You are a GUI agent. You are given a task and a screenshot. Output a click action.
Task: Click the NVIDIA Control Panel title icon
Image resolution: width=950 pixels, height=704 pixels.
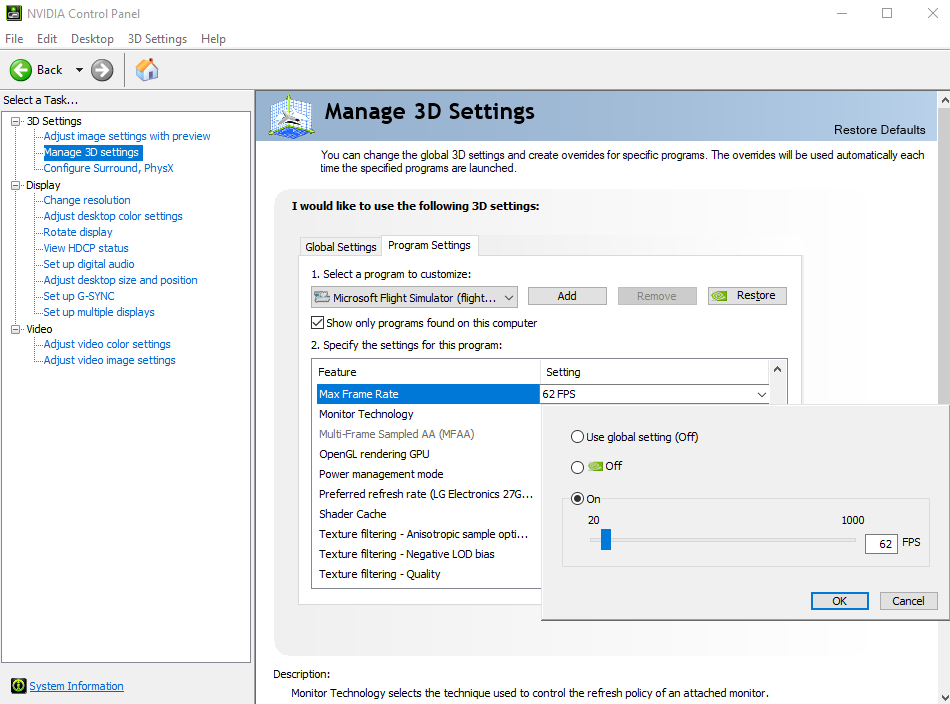pyautogui.click(x=13, y=14)
